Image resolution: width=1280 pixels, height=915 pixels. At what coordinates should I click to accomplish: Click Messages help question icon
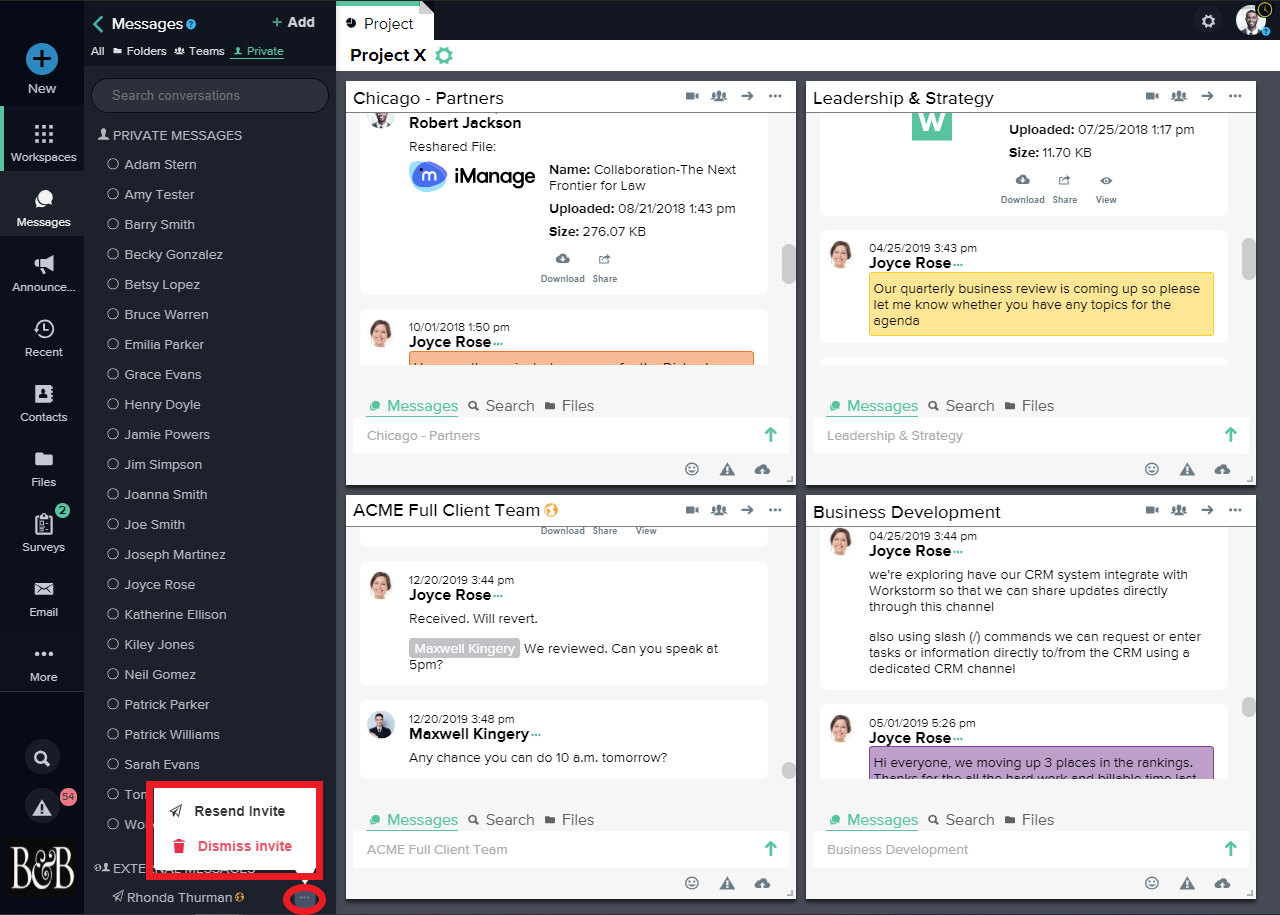pyautogui.click(x=192, y=24)
